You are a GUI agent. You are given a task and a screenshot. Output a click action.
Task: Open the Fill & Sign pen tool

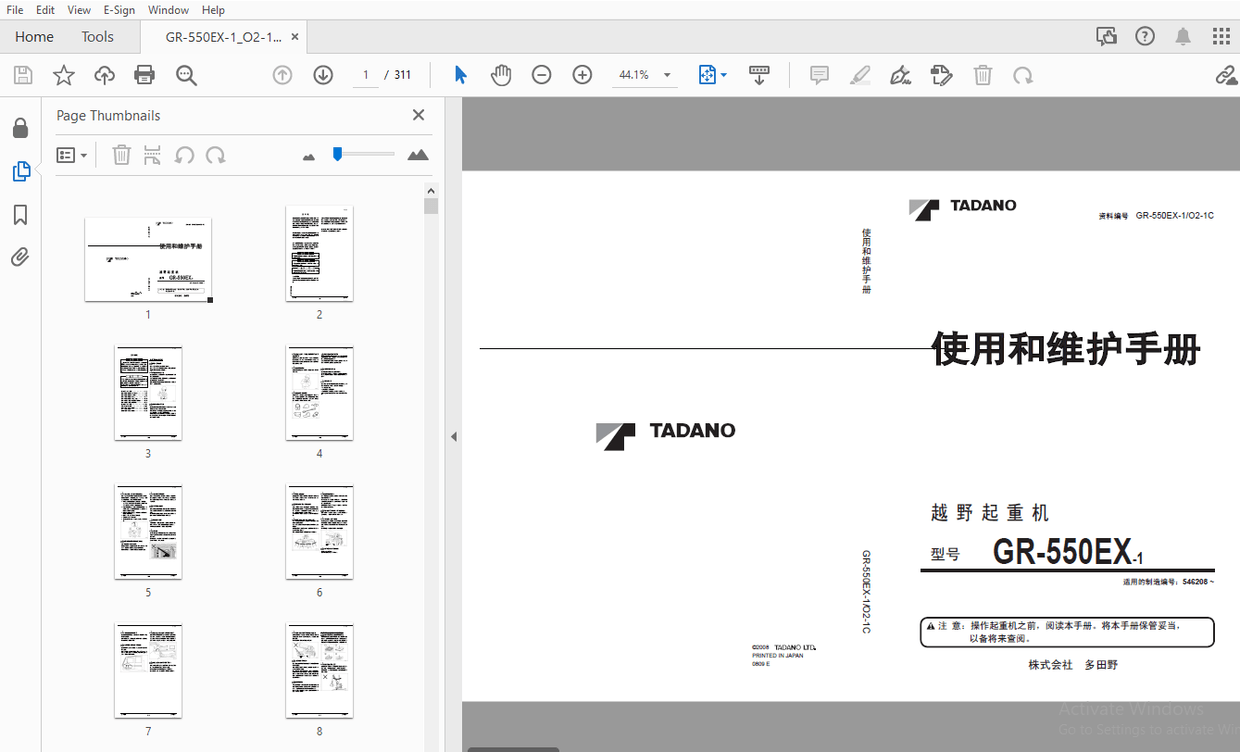(x=900, y=74)
